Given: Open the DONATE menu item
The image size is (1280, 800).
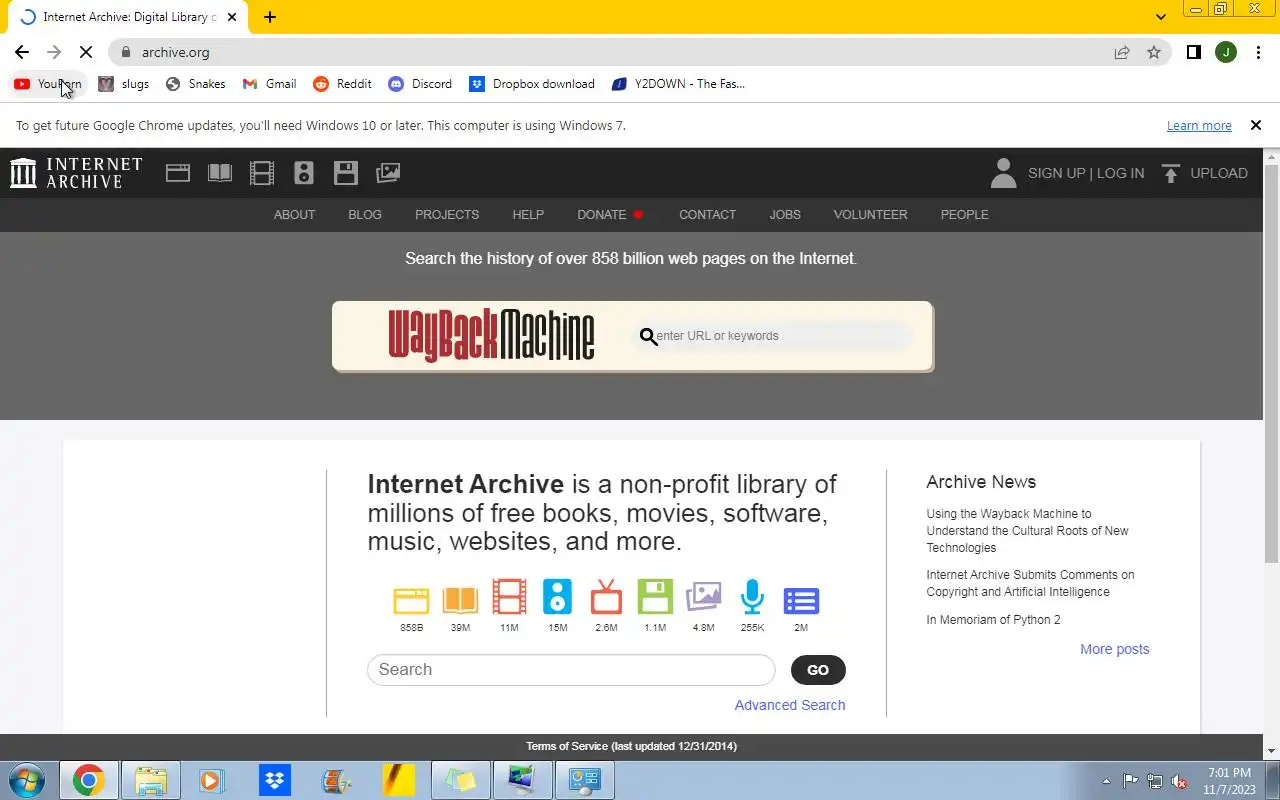Looking at the screenshot, I should [610, 215].
